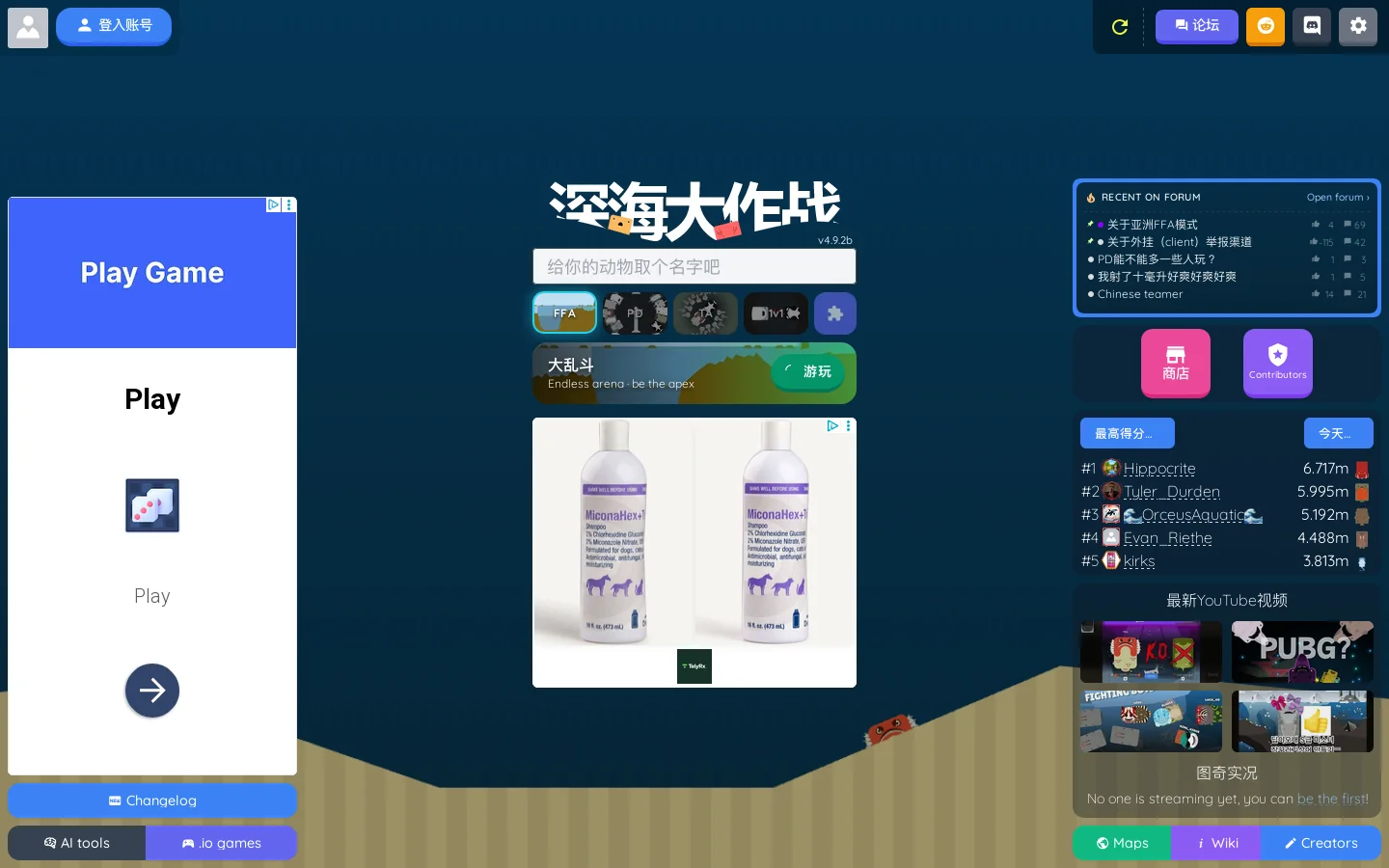Open the orange Reddit icon
Screen dimensions: 1389x868
1266,26
